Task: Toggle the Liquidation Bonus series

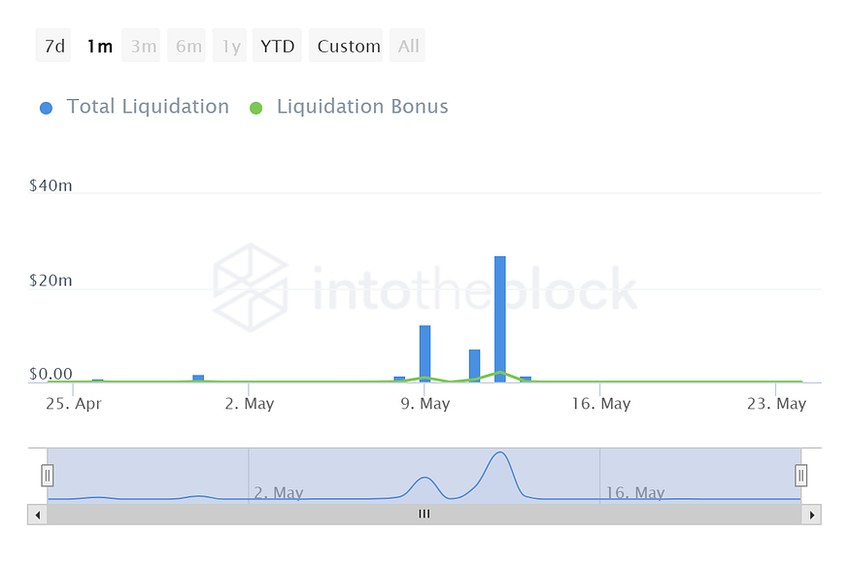Action: [x=362, y=106]
